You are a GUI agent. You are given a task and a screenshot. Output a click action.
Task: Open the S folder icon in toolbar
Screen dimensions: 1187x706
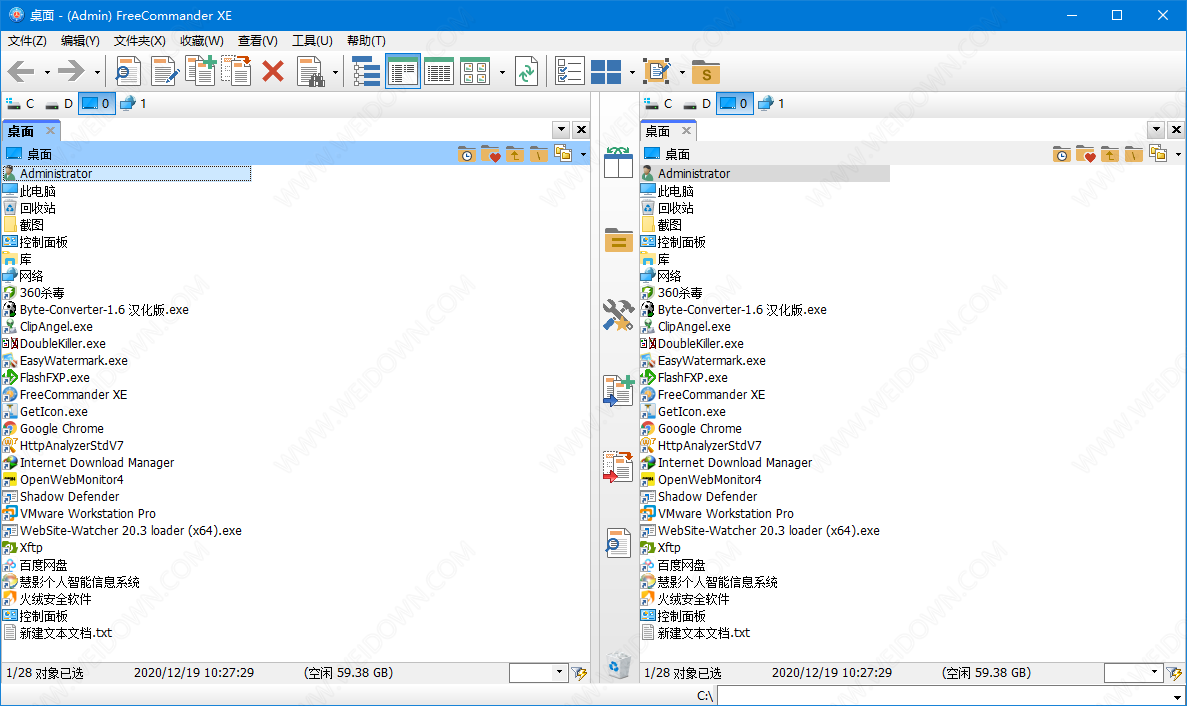click(706, 72)
